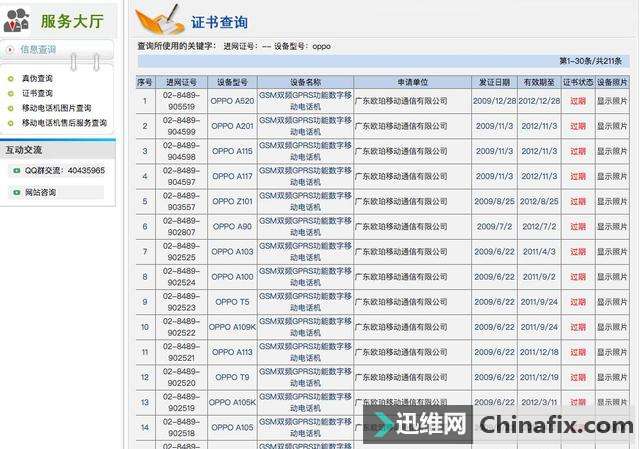This screenshot has width=640, height=449.
Task: Click model cell OPPO A105K
Action: tap(232, 402)
